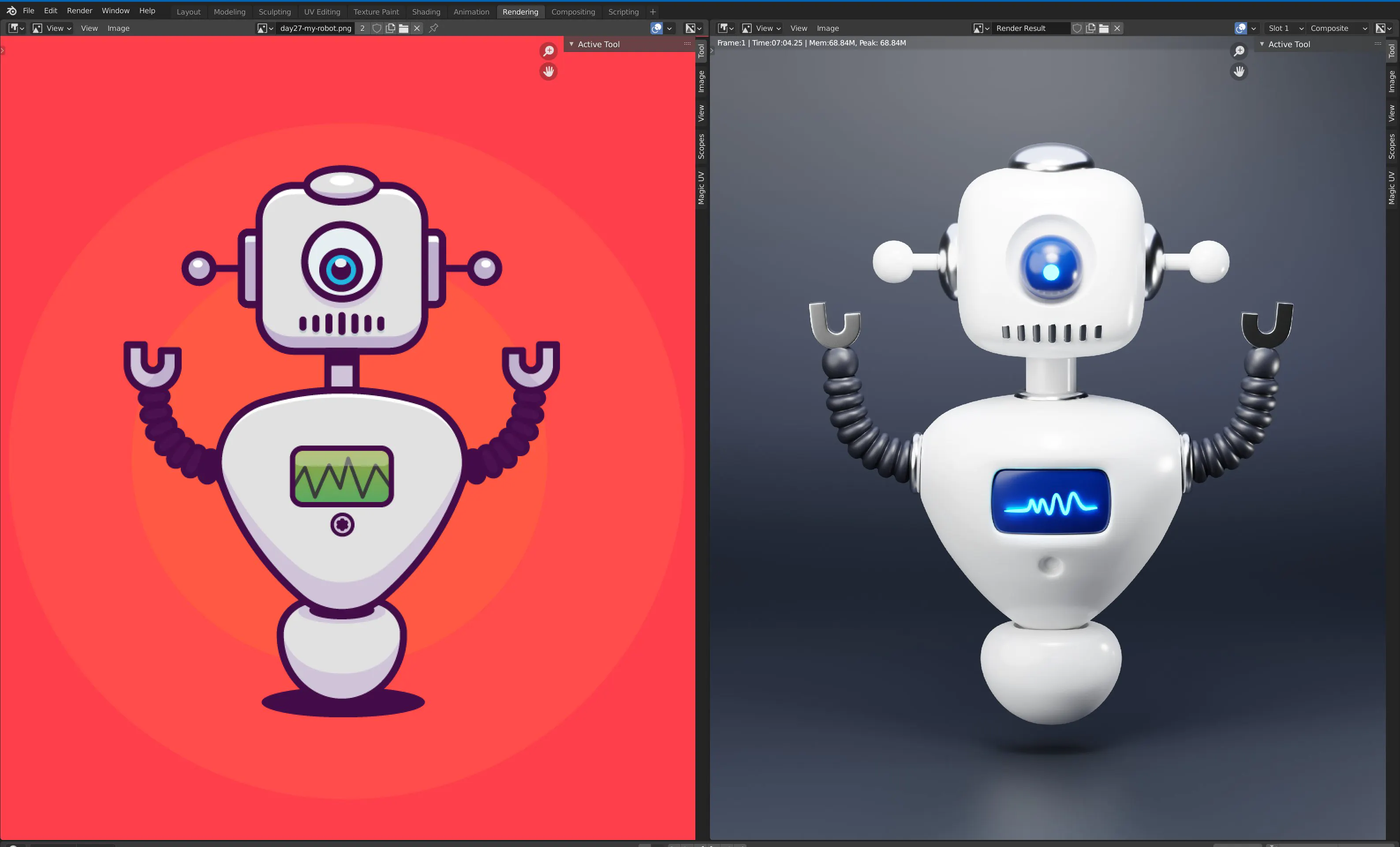The width and height of the screenshot is (1400, 847).
Task: Open the Scopes sidebar tab in the left editor
Action: point(701,146)
